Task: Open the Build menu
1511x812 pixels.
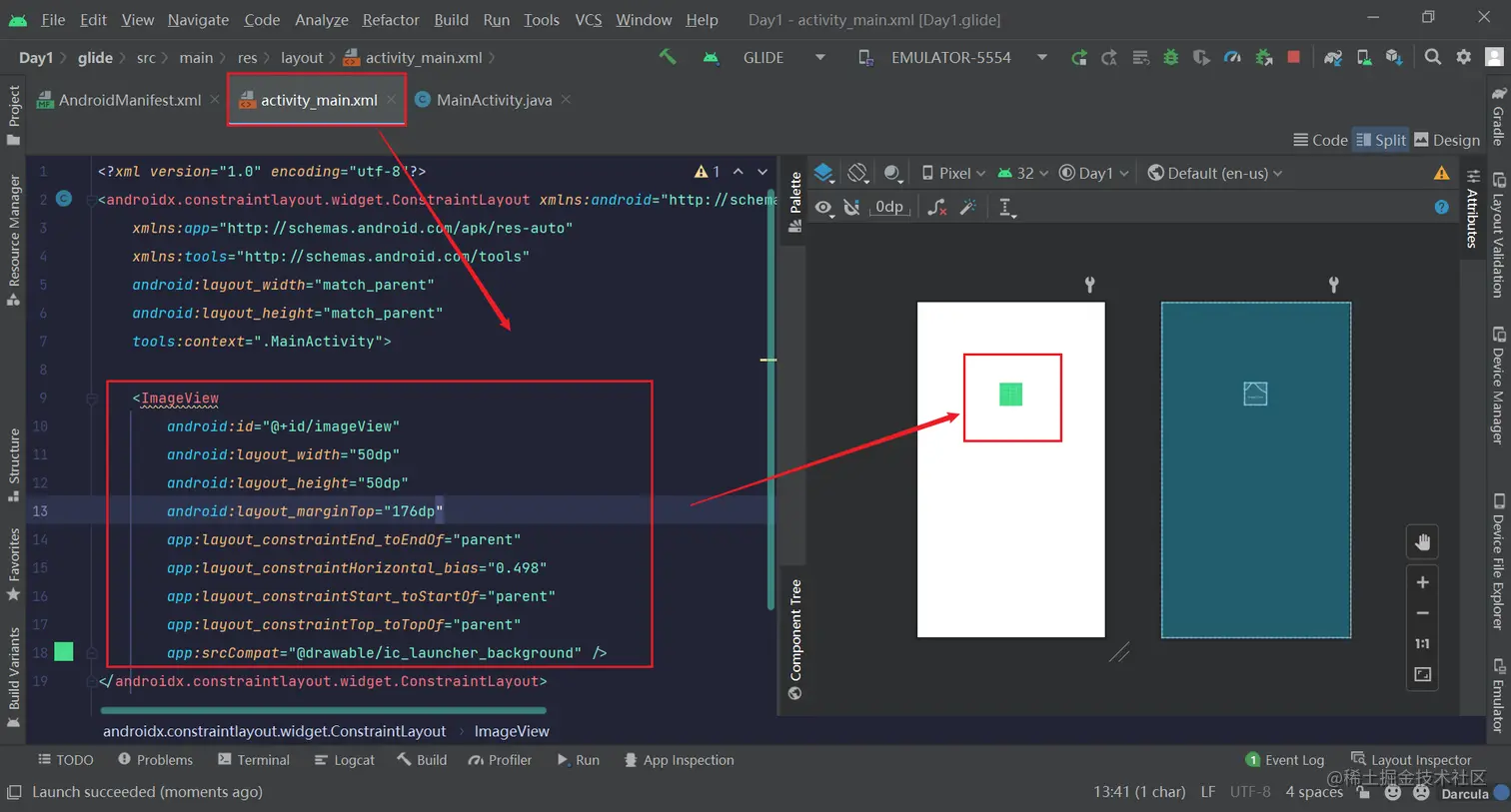Action: click(451, 19)
